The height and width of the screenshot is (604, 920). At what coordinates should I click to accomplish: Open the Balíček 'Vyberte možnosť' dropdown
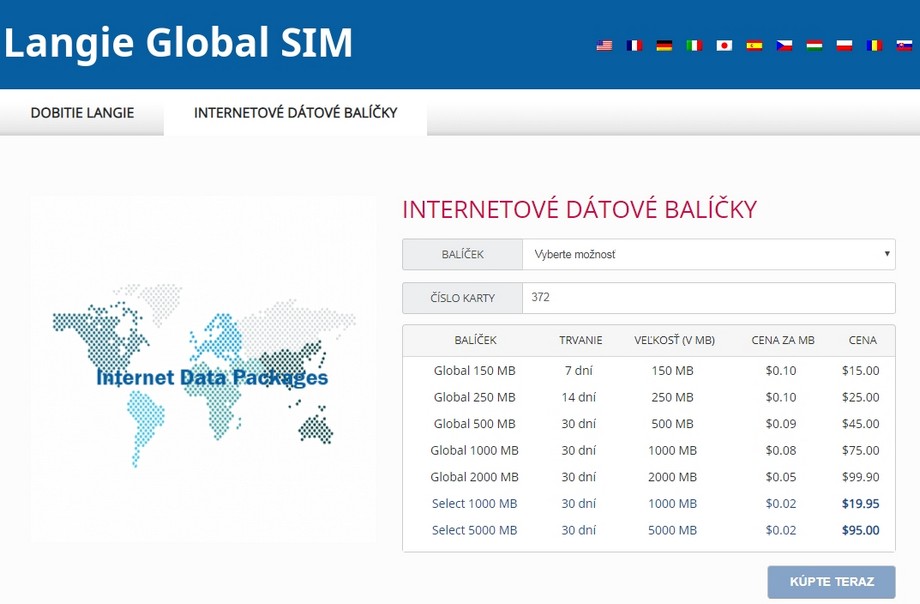[x=708, y=254]
